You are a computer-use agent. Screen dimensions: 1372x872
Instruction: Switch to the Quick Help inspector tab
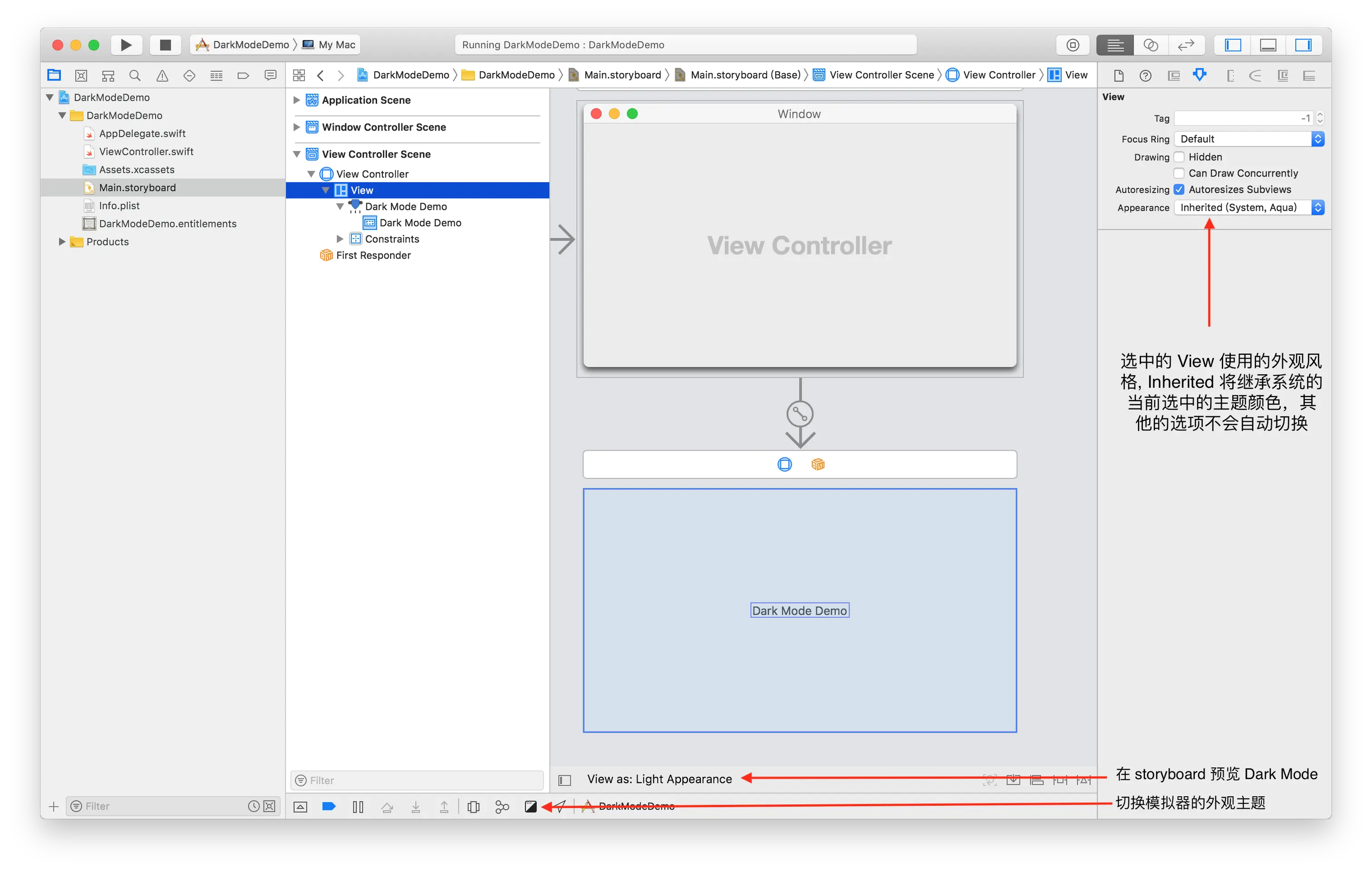[1146, 75]
